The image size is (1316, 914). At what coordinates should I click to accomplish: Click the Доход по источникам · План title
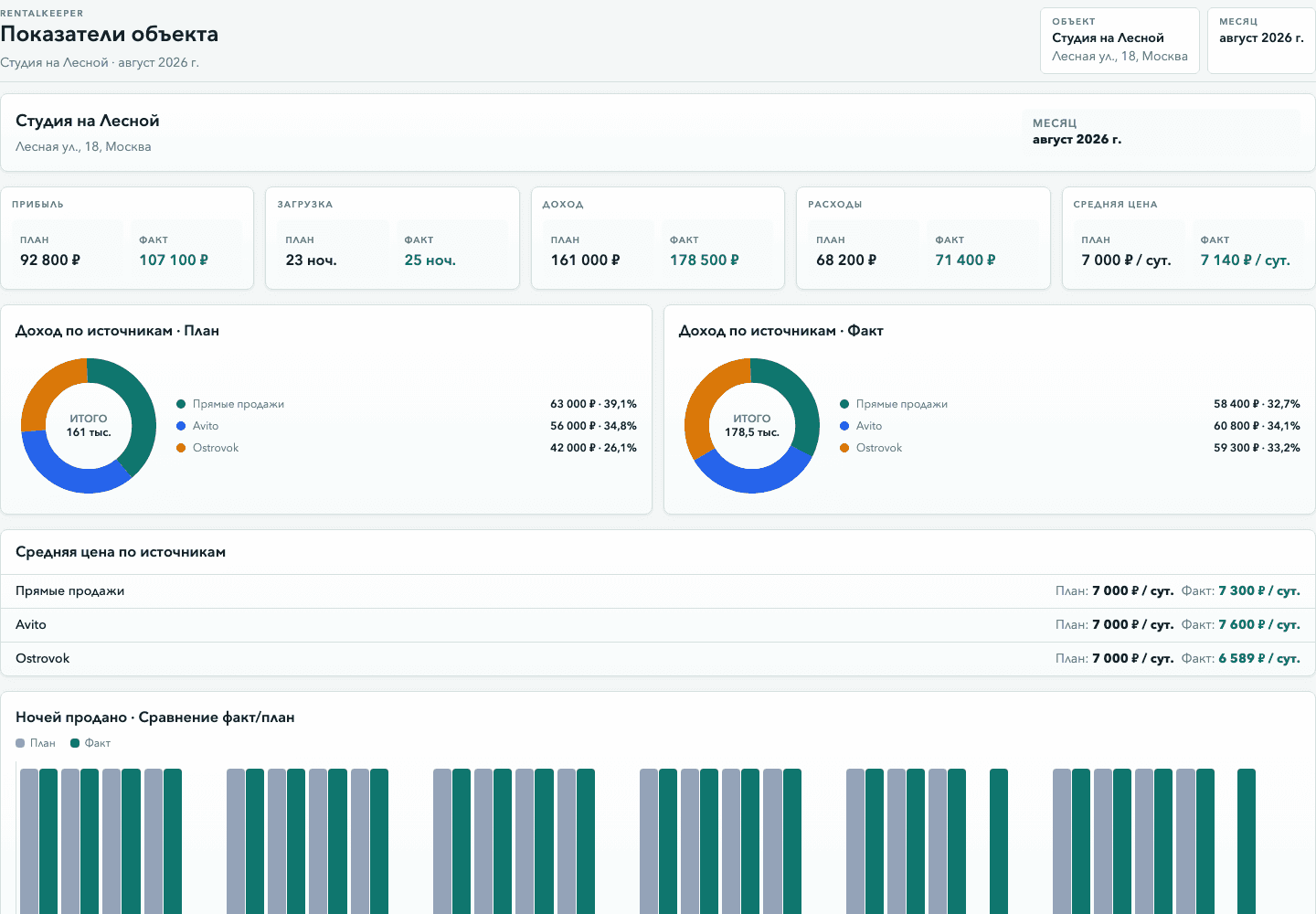pos(117,331)
